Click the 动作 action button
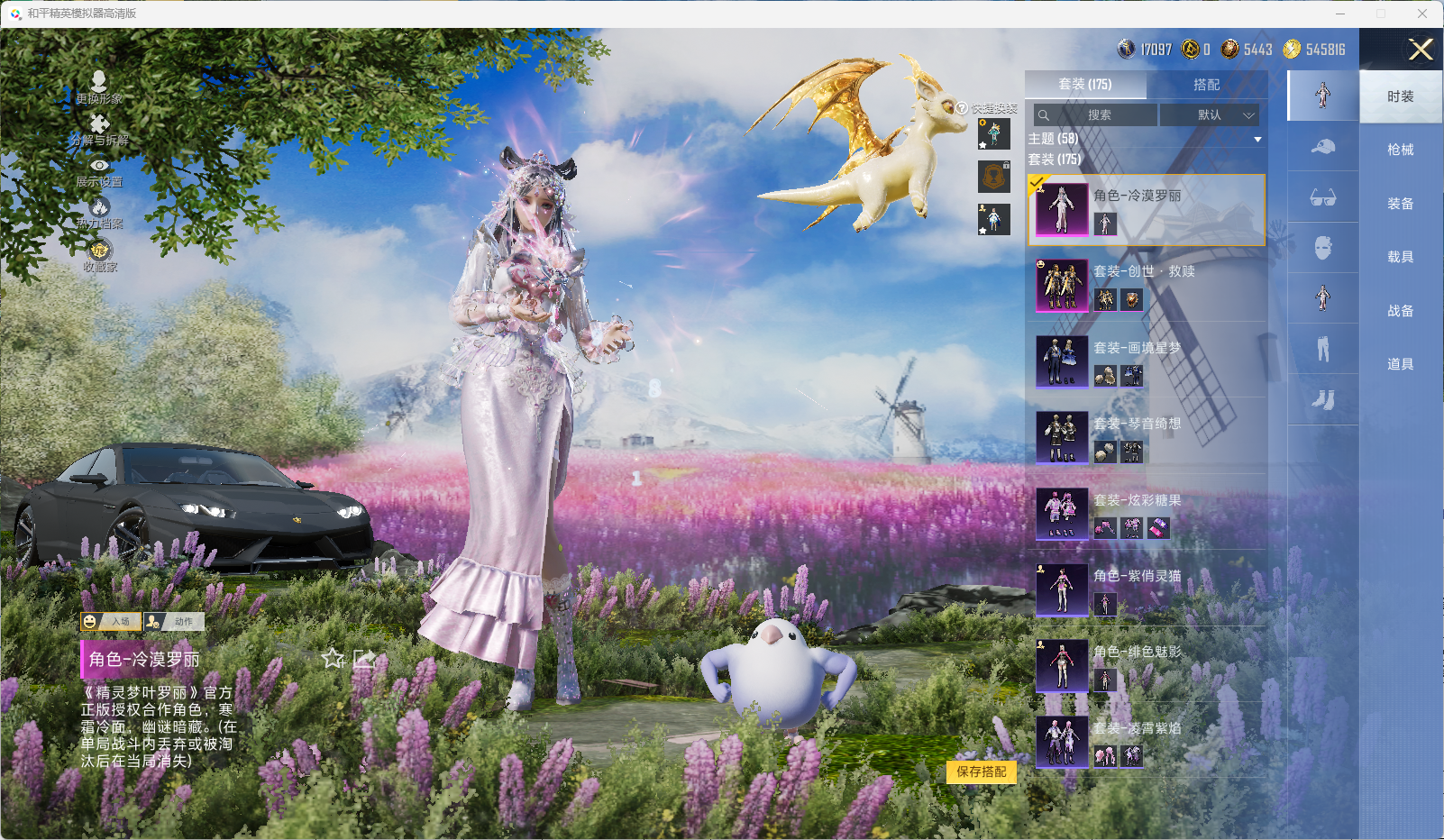1444x840 pixels. pos(174,622)
